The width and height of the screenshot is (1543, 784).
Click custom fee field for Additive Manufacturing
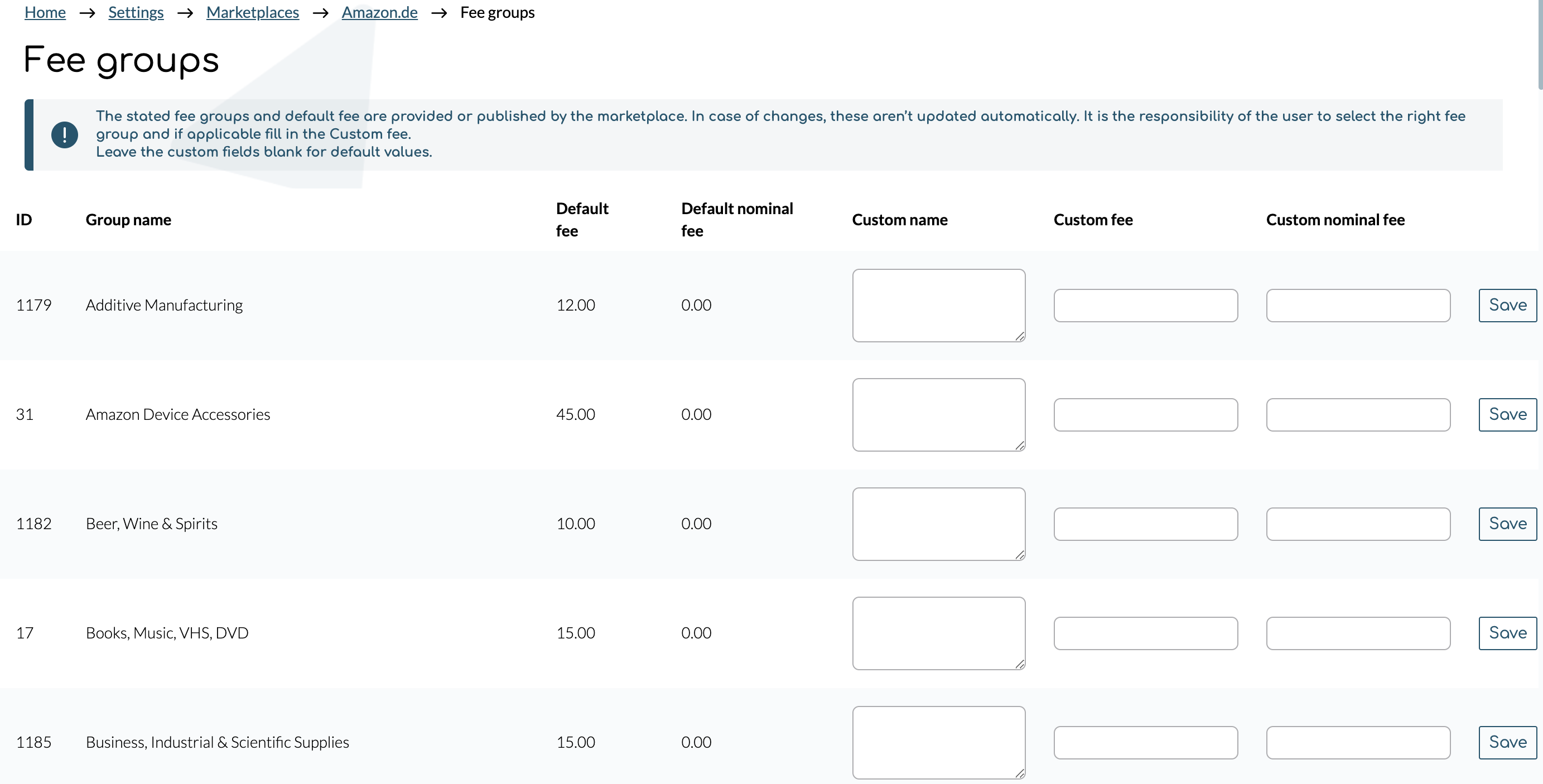point(1145,306)
